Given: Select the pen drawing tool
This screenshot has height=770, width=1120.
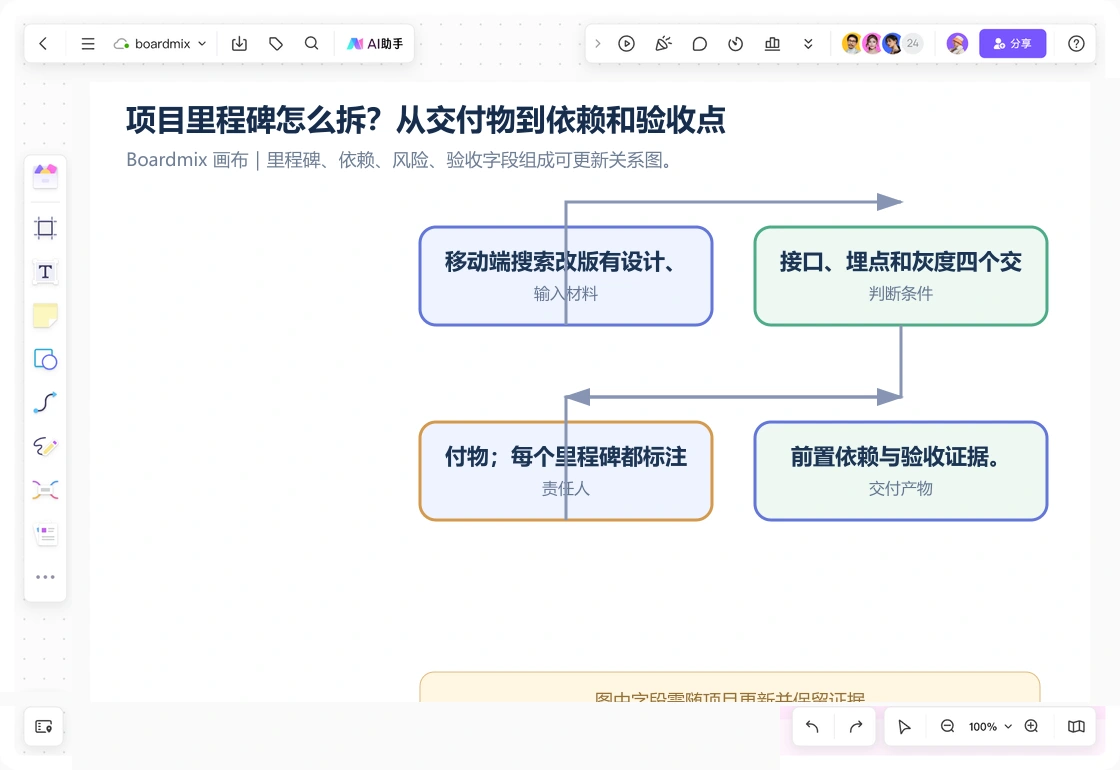Looking at the screenshot, I should click(x=45, y=446).
